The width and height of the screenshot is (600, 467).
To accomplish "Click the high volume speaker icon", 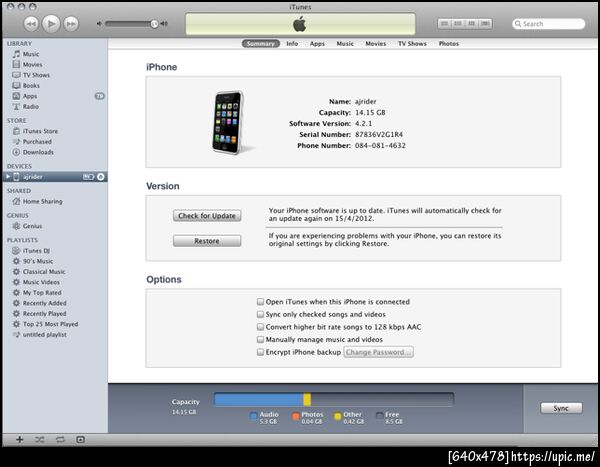I will pyautogui.click(x=164, y=24).
